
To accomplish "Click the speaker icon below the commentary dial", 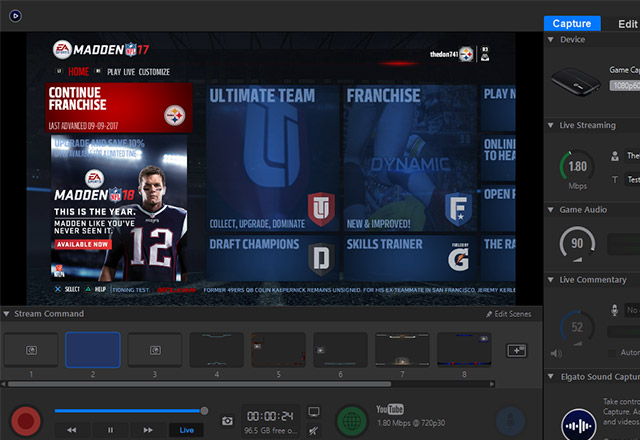I will [x=556, y=353].
